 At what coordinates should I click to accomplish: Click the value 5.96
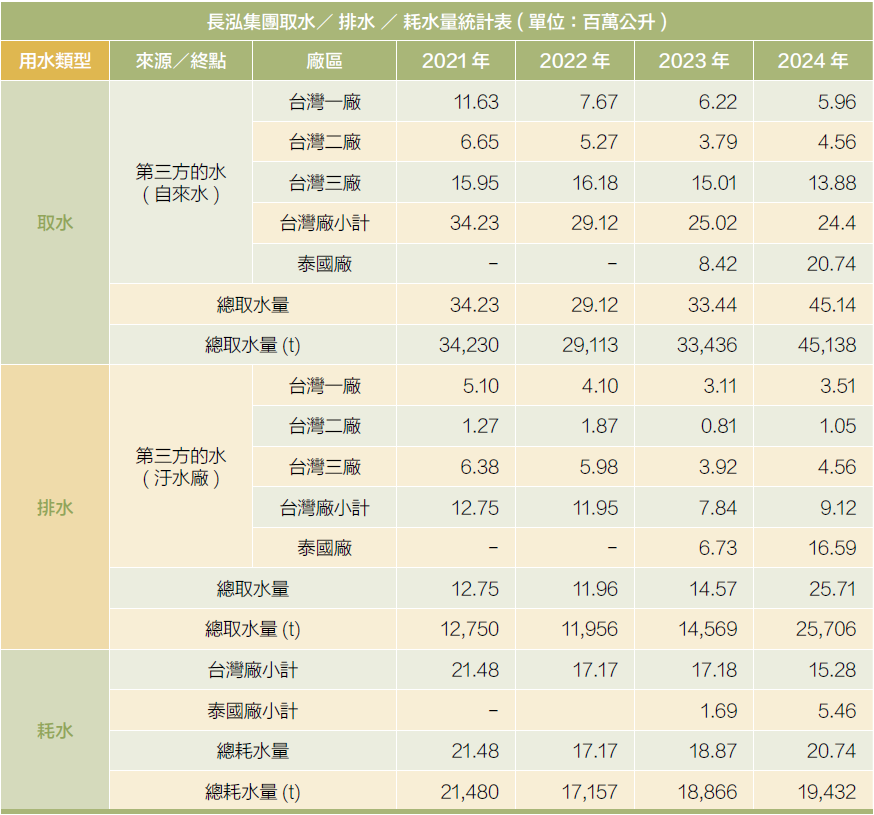click(837, 102)
